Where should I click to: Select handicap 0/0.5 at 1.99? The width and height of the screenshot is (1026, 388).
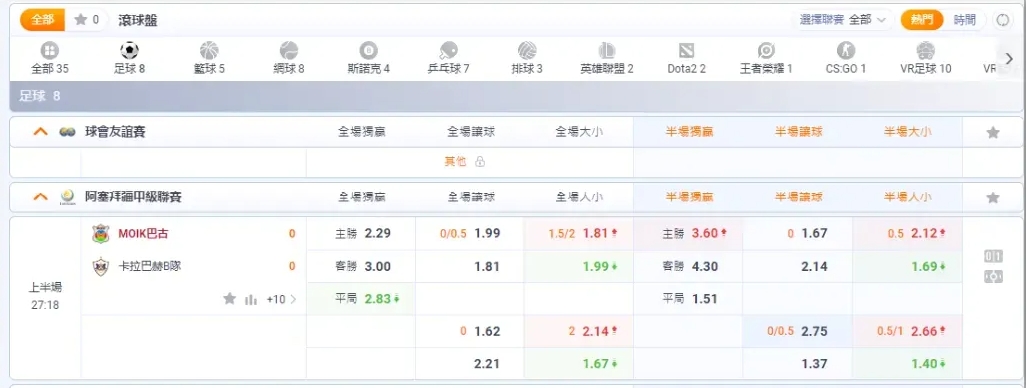[470, 234]
